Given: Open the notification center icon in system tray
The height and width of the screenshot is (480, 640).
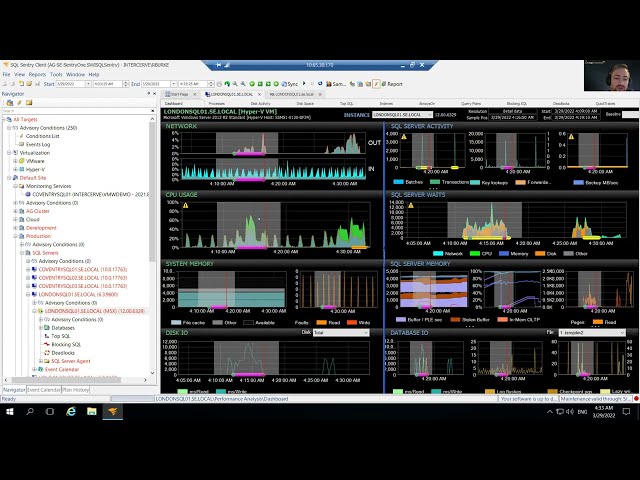Looking at the screenshot, I should point(627,412).
